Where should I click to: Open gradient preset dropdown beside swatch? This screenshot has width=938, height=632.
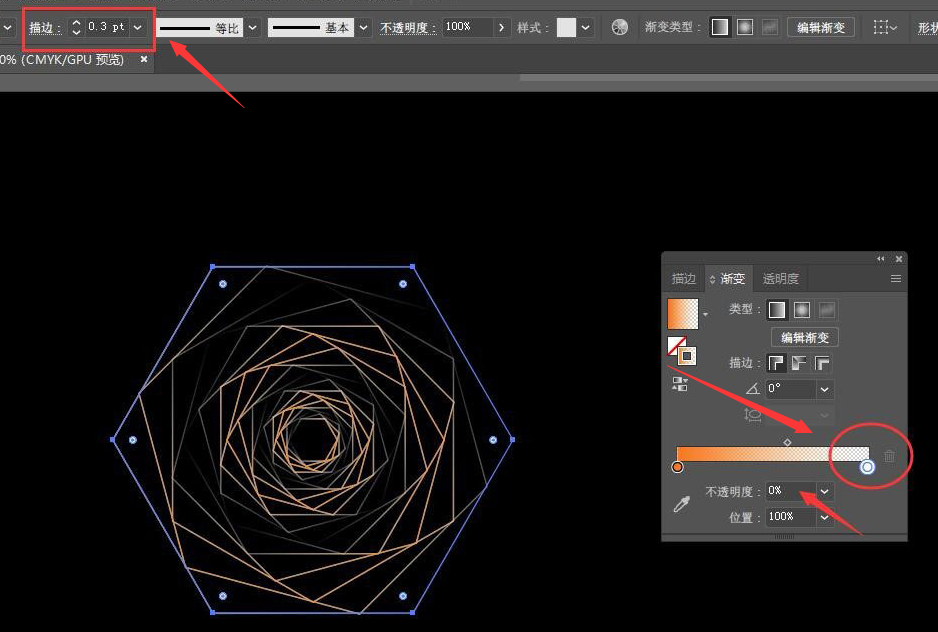[x=705, y=314]
